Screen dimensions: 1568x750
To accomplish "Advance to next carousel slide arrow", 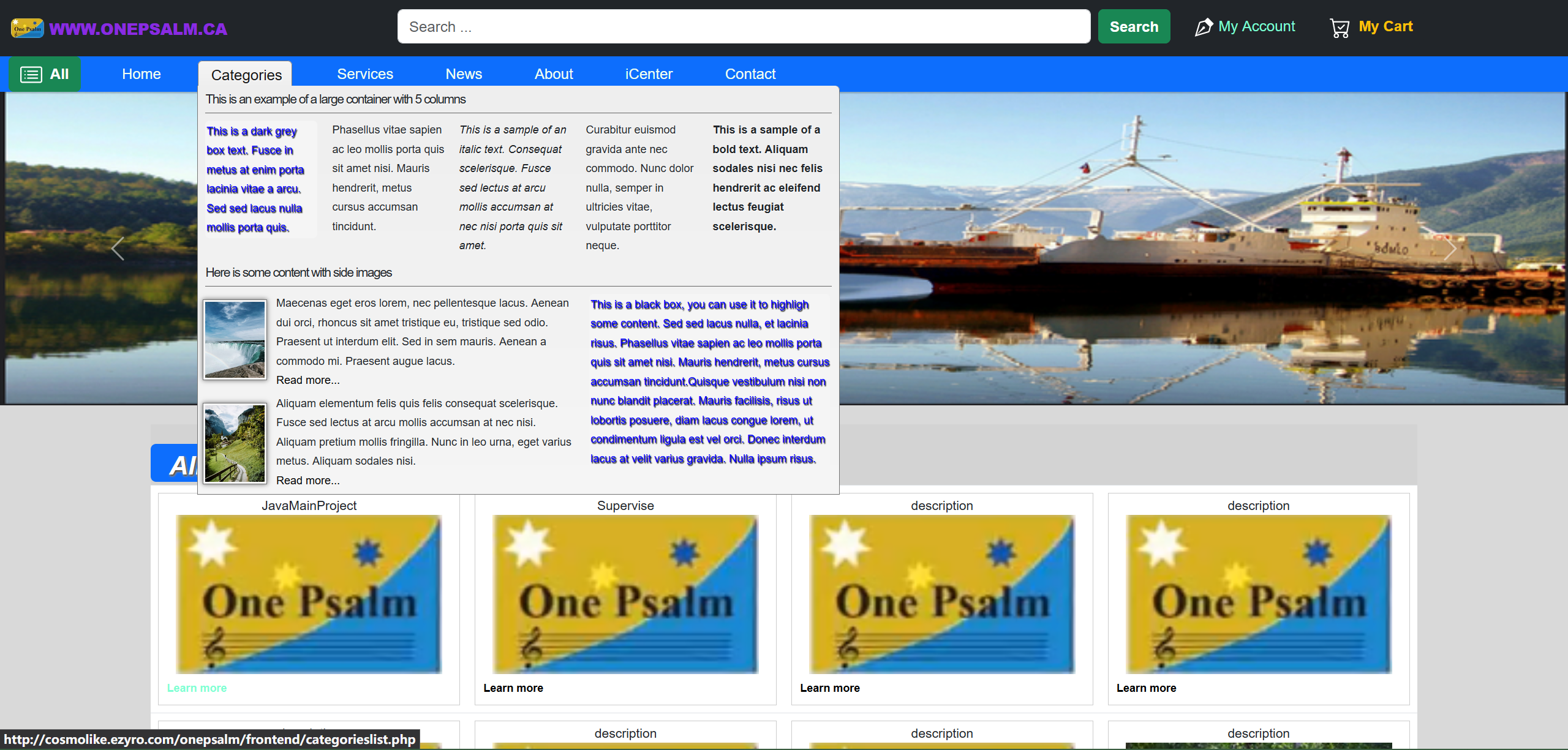I will 1449,249.
